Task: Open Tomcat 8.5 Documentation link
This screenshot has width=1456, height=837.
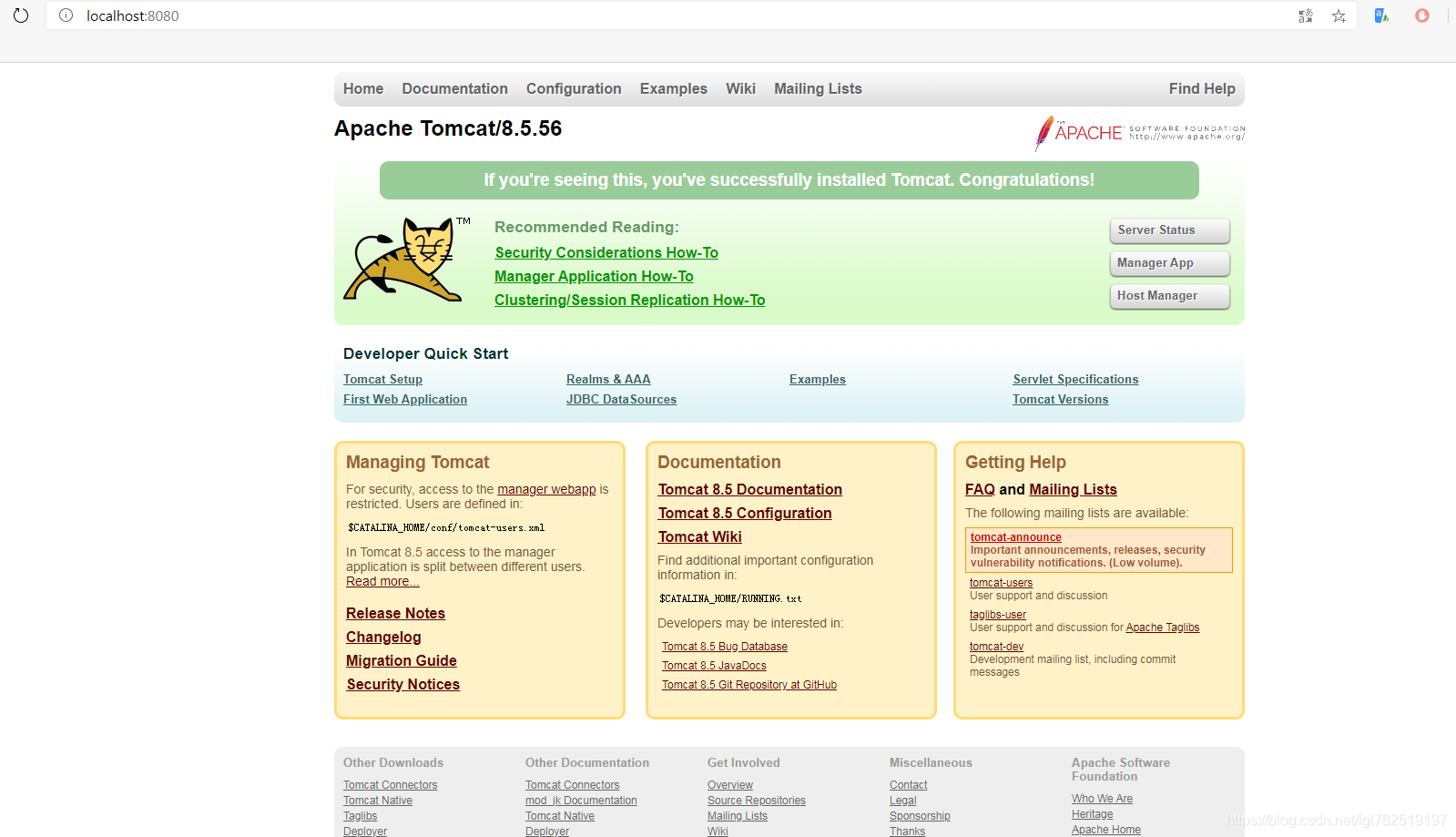Action: point(750,489)
